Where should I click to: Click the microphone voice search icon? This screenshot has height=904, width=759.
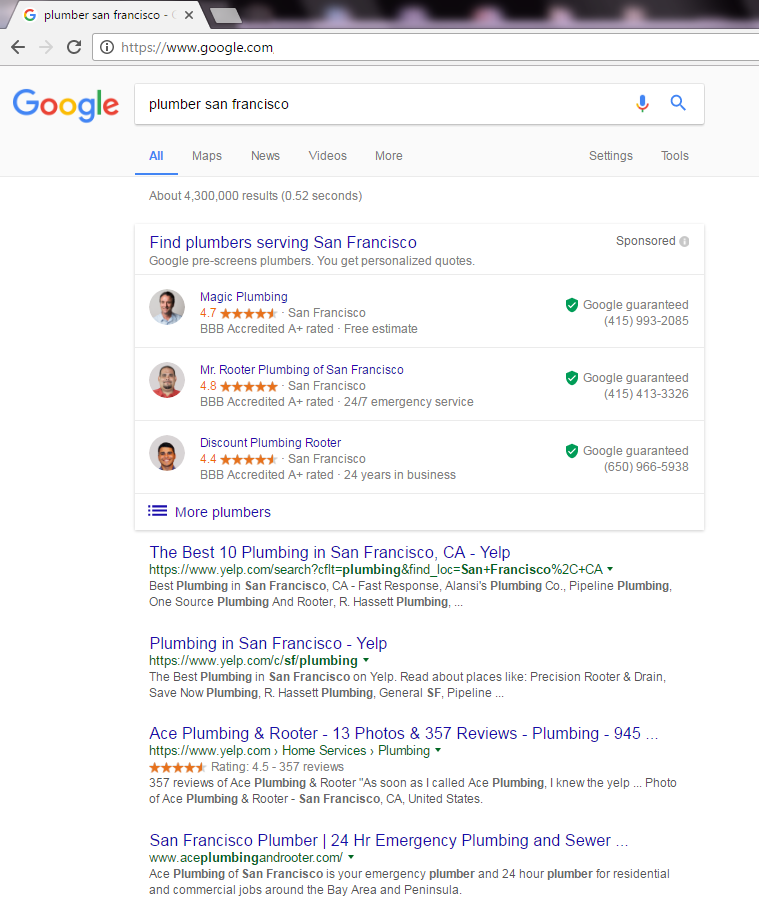pos(642,104)
